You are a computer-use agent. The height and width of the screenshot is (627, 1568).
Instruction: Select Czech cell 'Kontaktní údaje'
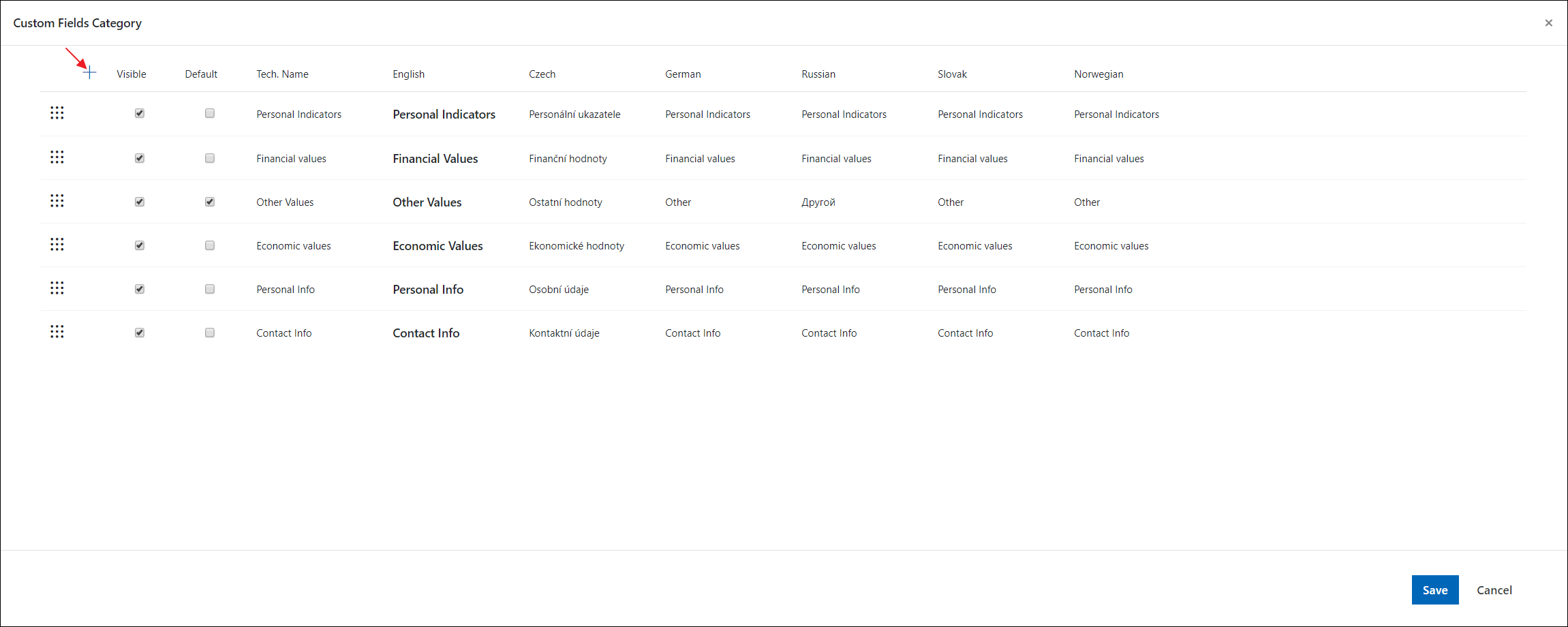564,333
